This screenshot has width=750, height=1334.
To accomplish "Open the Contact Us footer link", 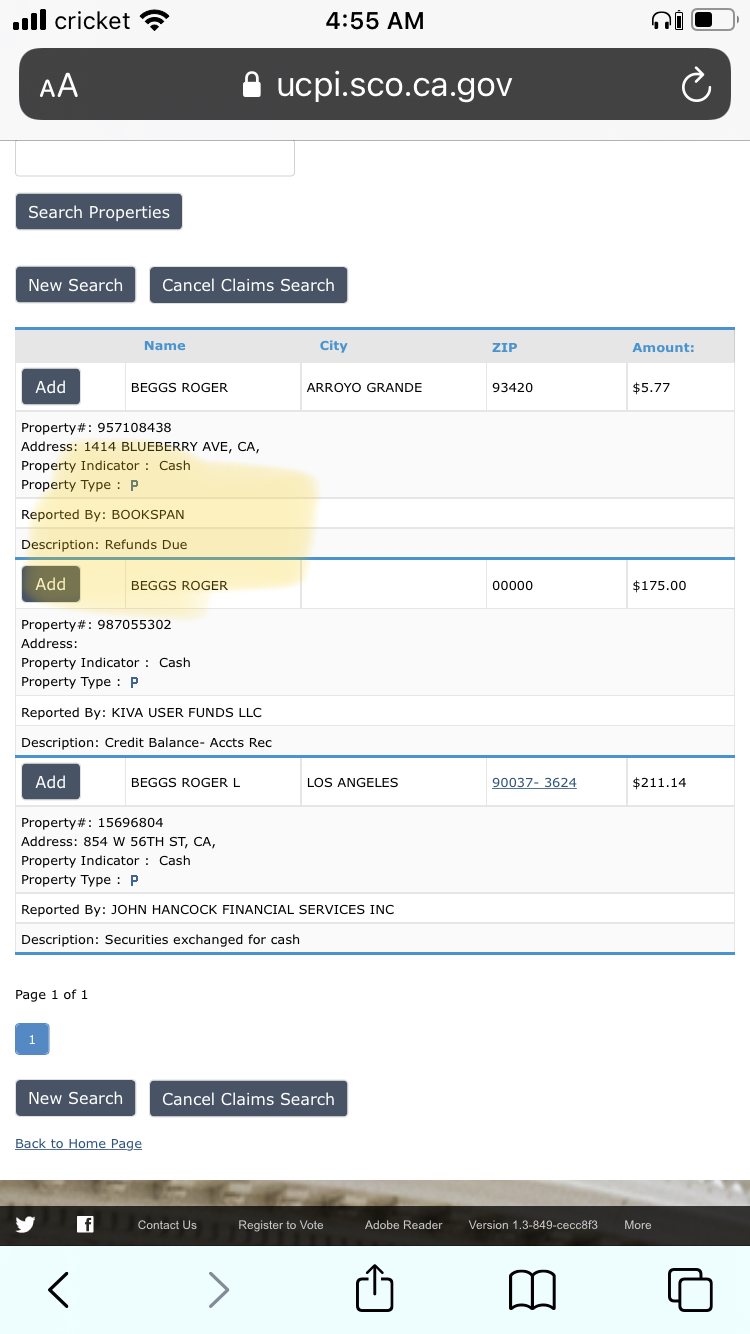I will pyautogui.click(x=167, y=1225).
